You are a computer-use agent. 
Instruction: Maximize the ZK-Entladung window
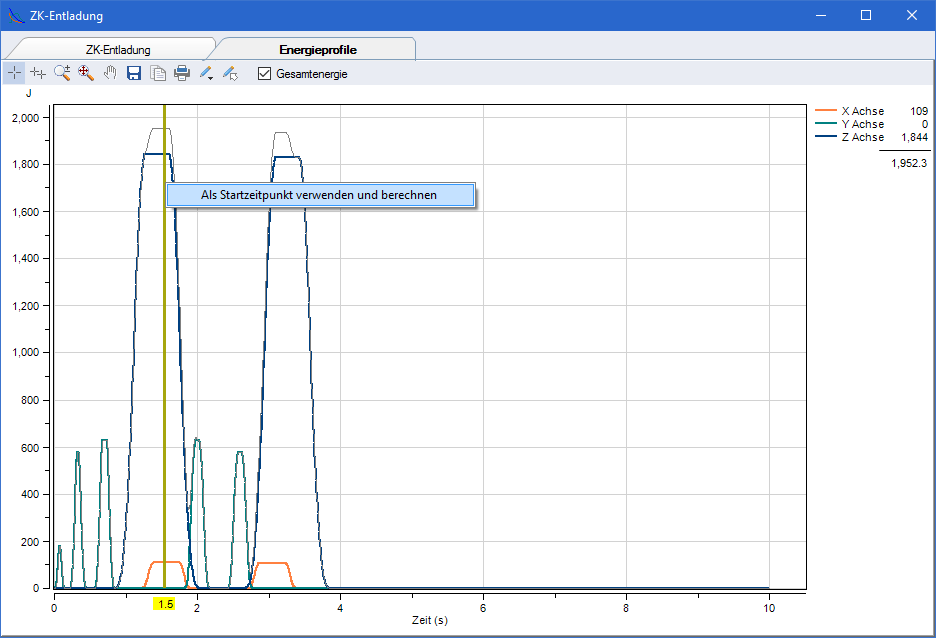pyautogui.click(x=866, y=15)
